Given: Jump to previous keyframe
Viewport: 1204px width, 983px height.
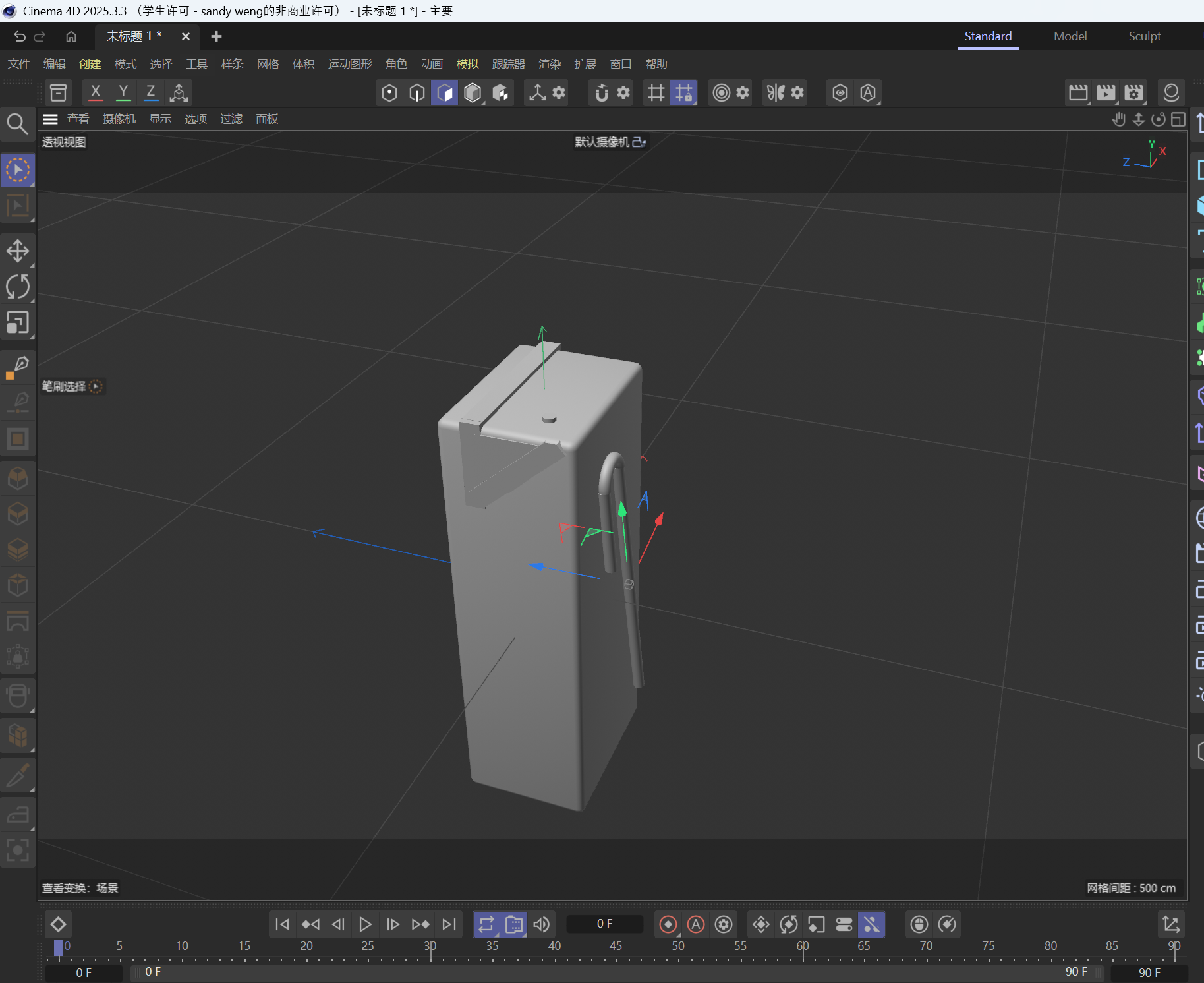Looking at the screenshot, I should pos(310,924).
